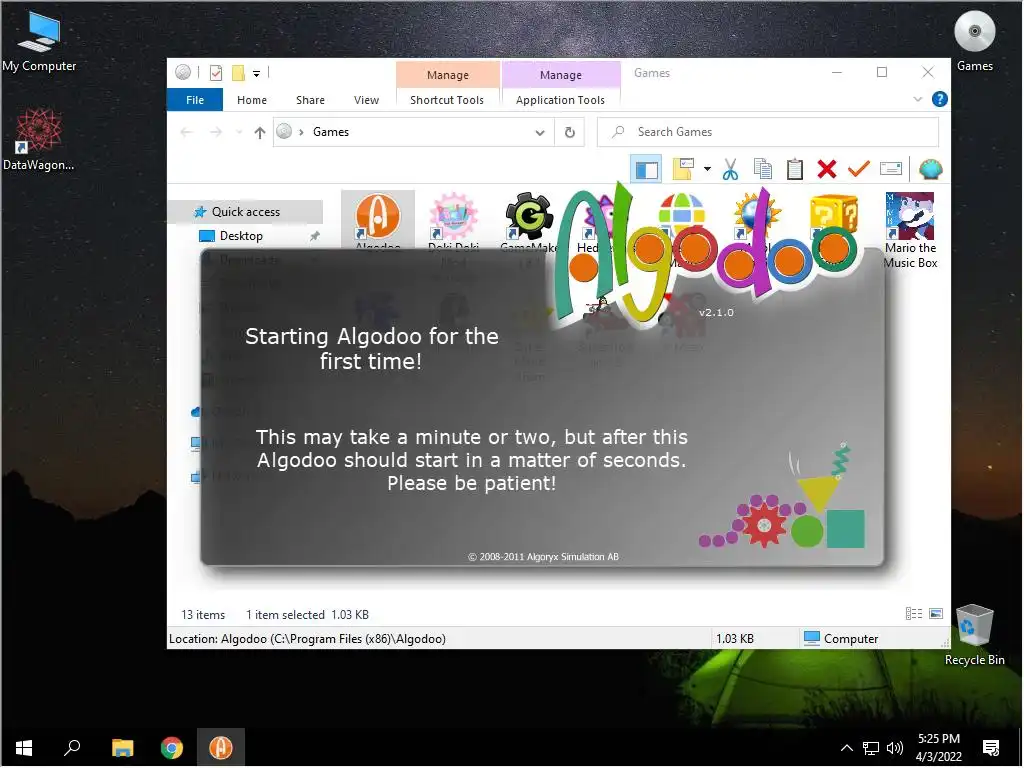Open the folder options toolbar icon

[683, 169]
